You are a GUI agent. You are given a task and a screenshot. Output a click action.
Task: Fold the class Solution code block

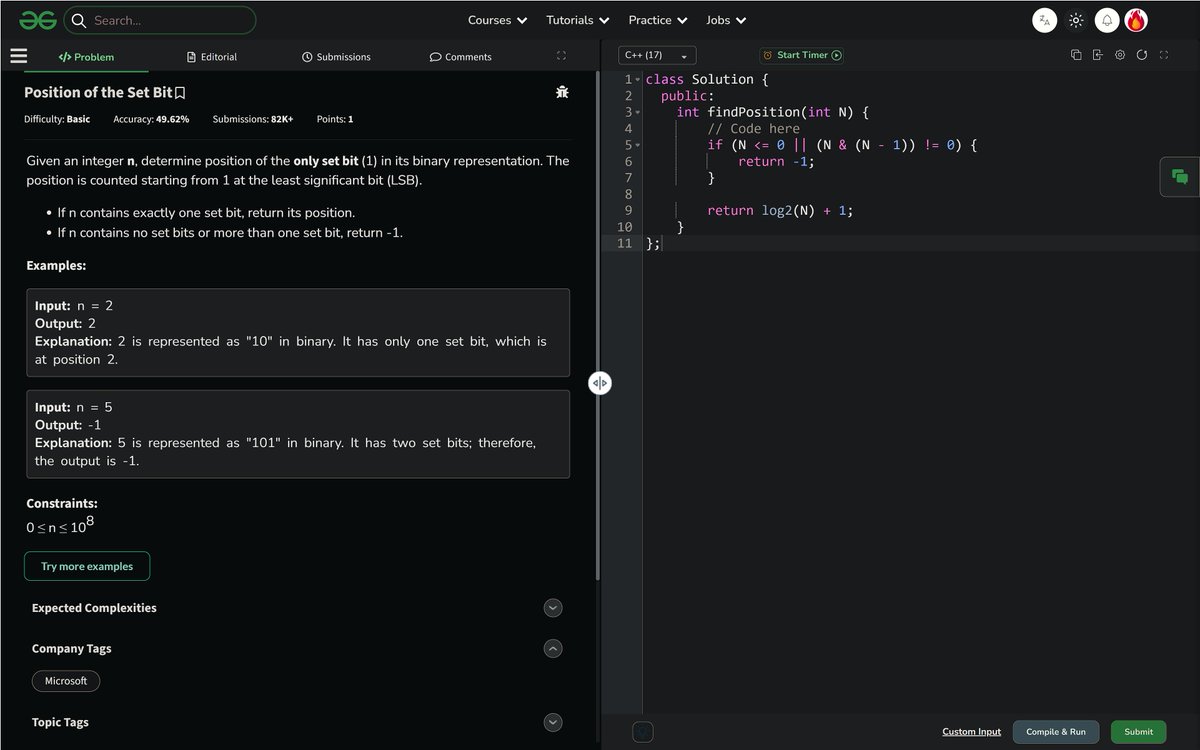pos(638,79)
